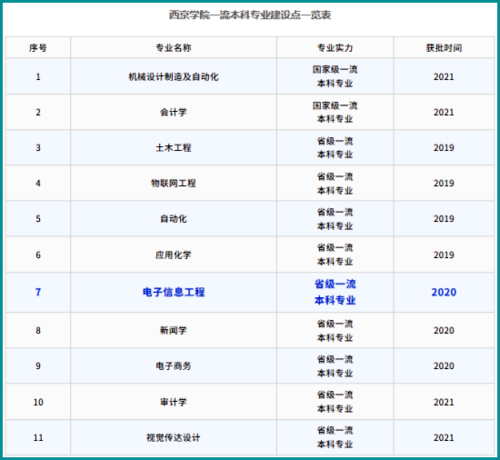Click year 2019 in the 土木工程 row
Viewport: 500px width, 460px height.
(444, 148)
